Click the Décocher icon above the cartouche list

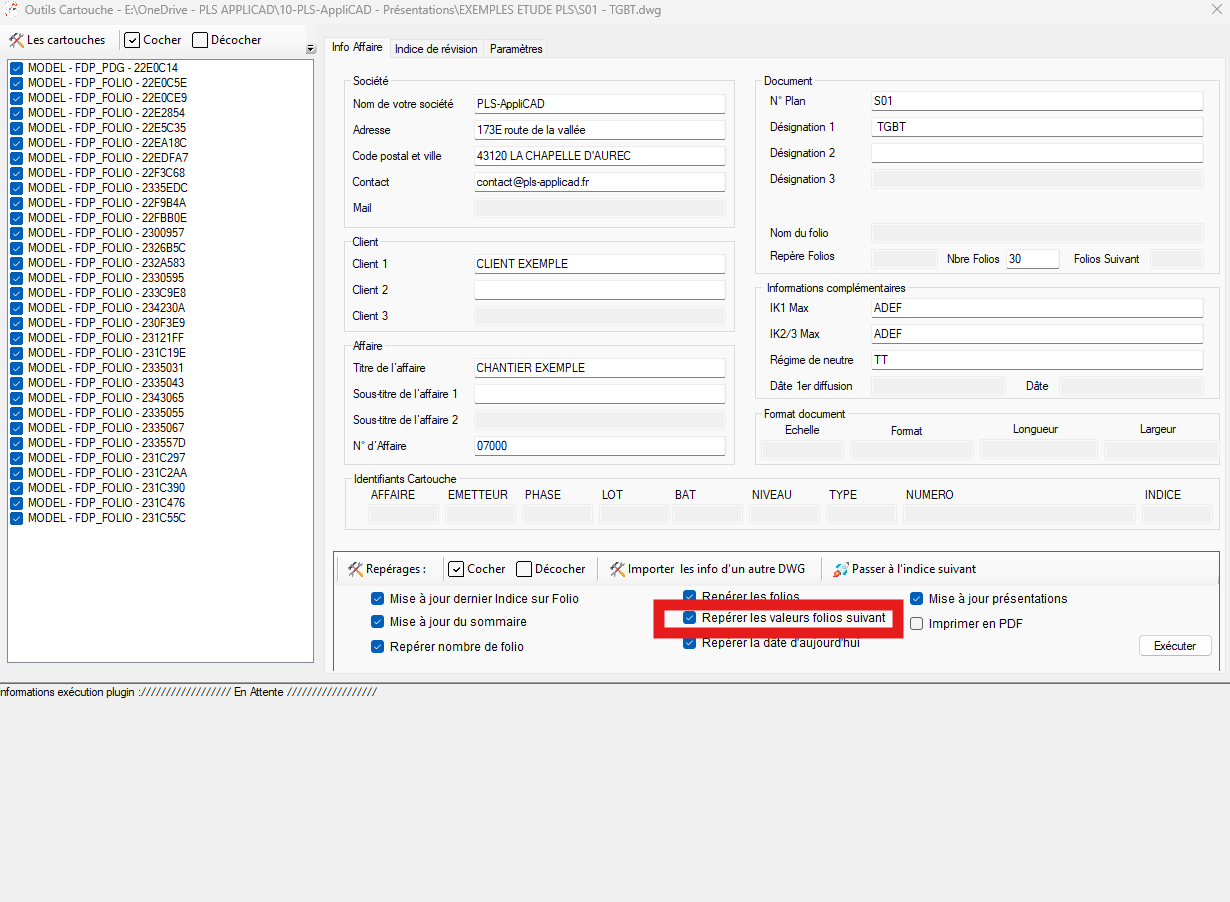pos(200,40)
